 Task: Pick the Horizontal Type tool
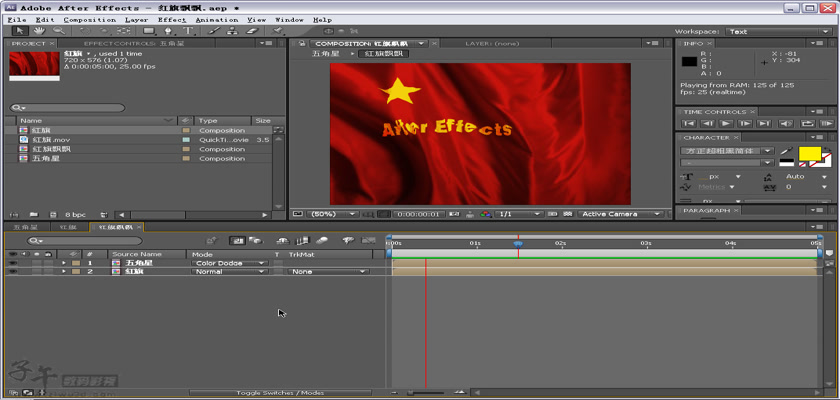point(189,31)
